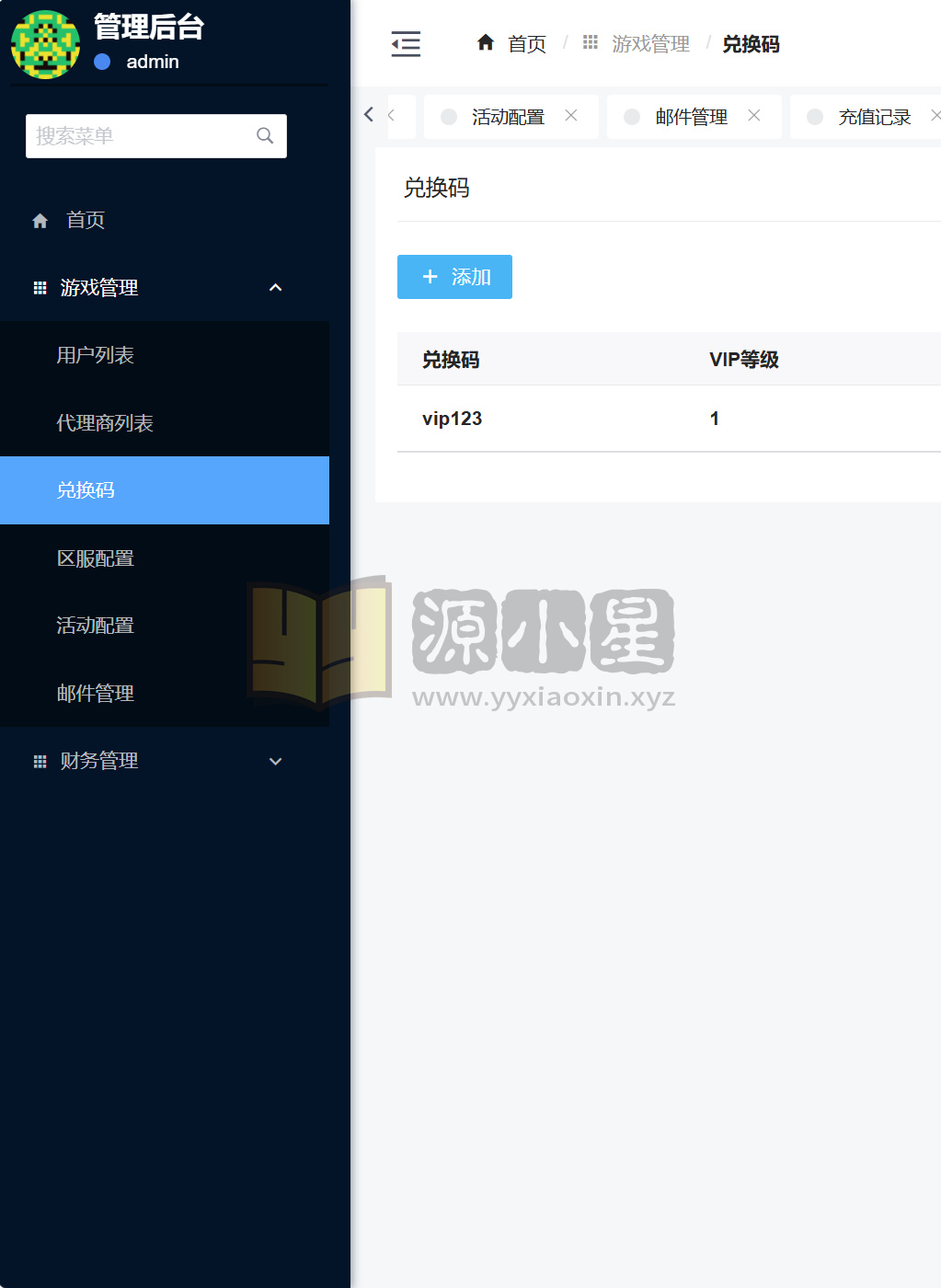Click the home icon beside 首页 in sidebar

40,220
